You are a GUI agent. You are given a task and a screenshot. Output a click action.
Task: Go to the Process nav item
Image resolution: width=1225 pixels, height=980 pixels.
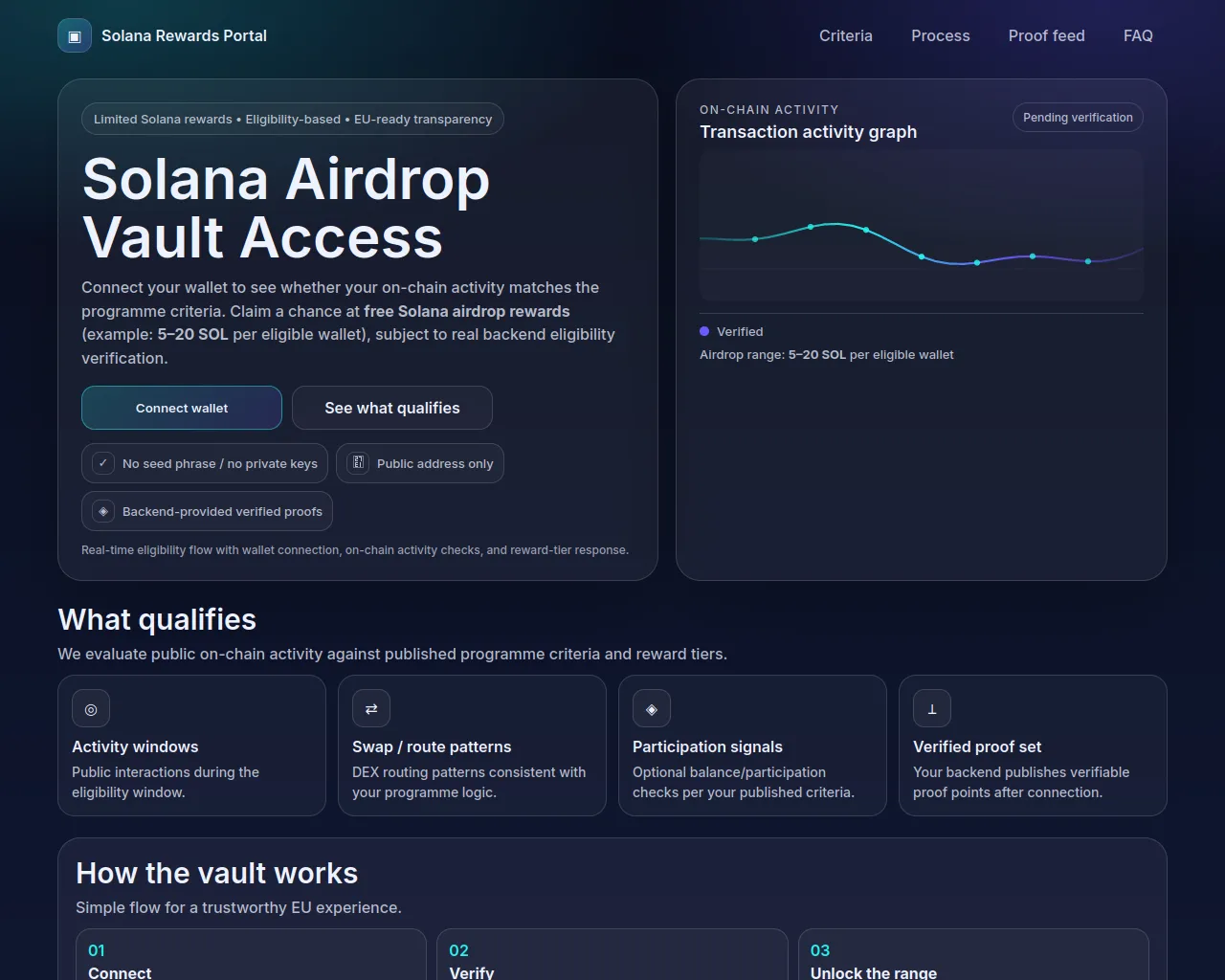point(941,35)
